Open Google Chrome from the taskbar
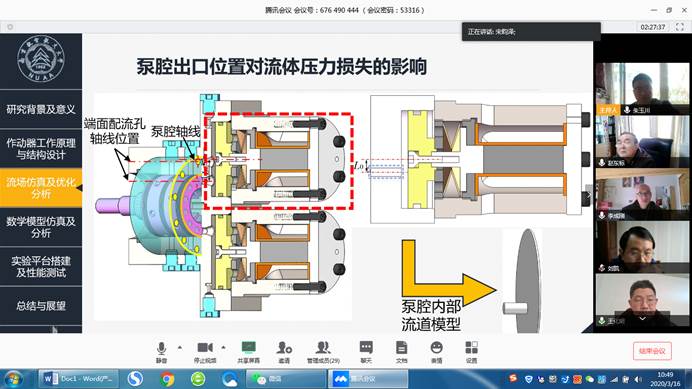Image resolution: width=692 pixels, height=389 pixels. pyautogui.click(x=167, y=379)
